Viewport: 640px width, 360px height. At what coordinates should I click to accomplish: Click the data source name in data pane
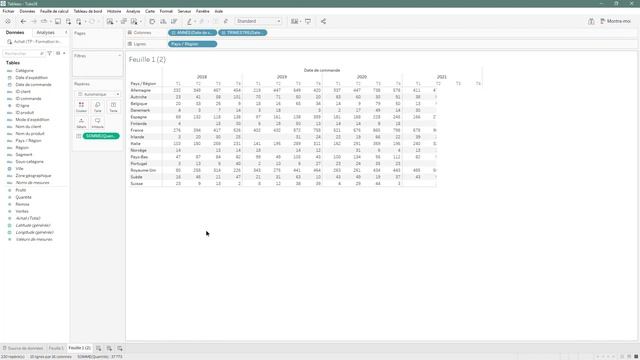pos(38,42)
